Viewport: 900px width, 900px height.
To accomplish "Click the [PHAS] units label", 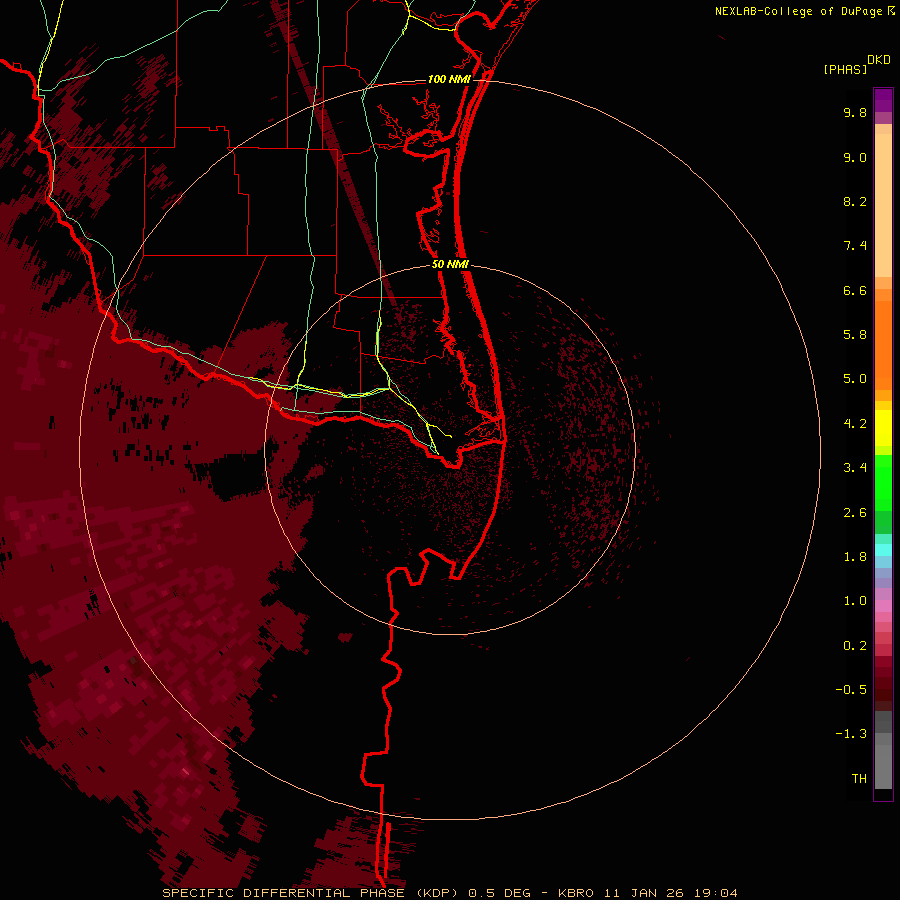I will [x=845, y=70].
